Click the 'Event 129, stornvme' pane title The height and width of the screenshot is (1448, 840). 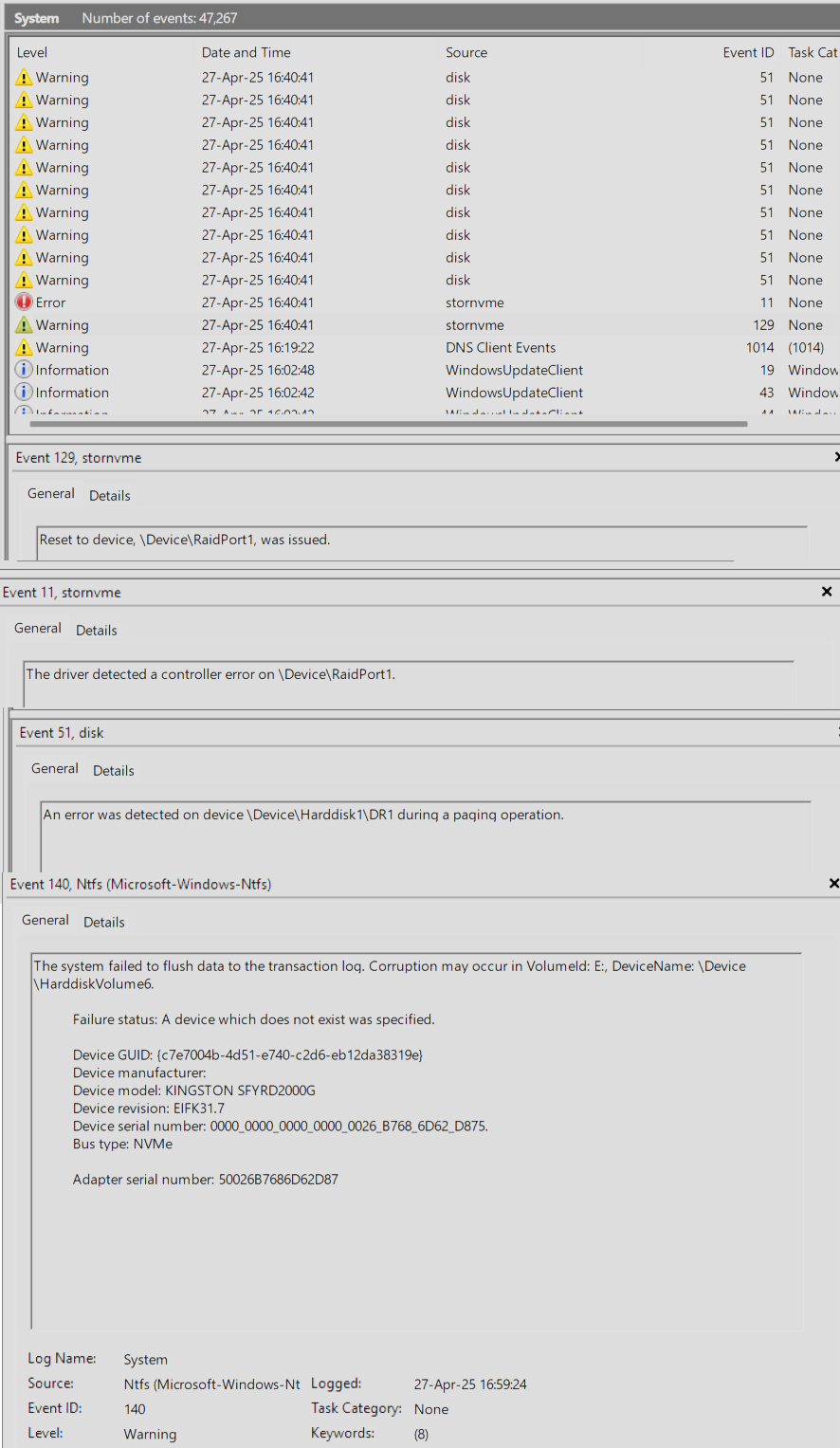click(x=79, y=457)
